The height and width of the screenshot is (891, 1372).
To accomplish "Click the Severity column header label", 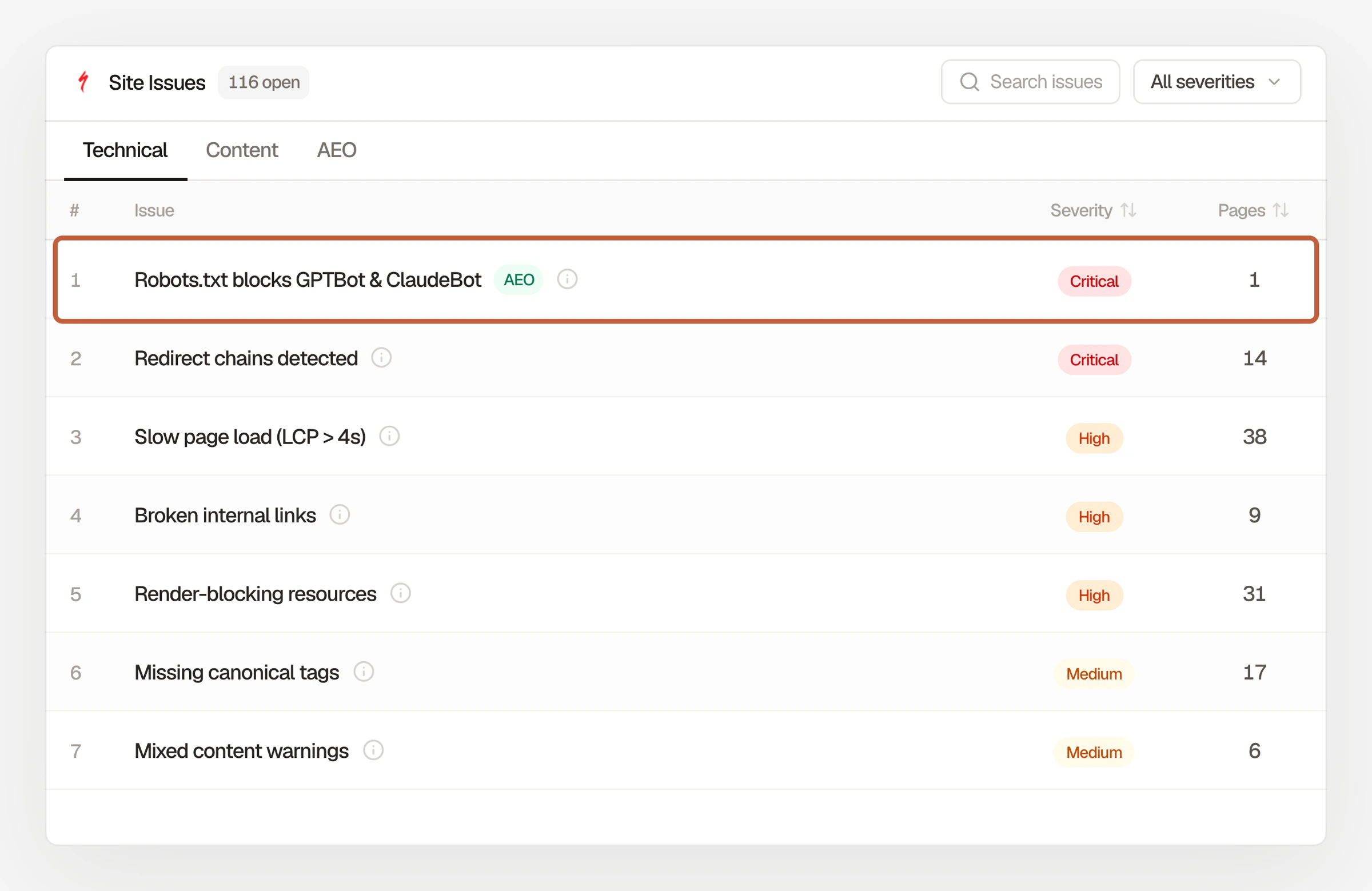I will [1081, 210].
